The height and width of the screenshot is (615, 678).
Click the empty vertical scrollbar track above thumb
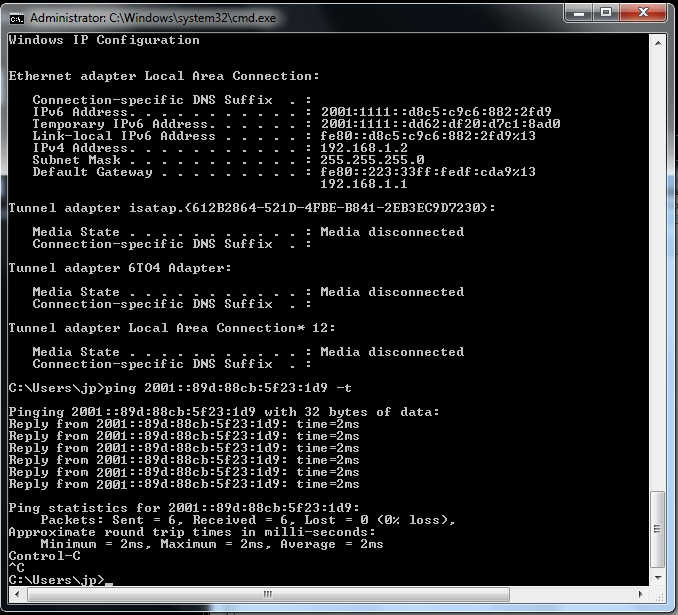658,270
